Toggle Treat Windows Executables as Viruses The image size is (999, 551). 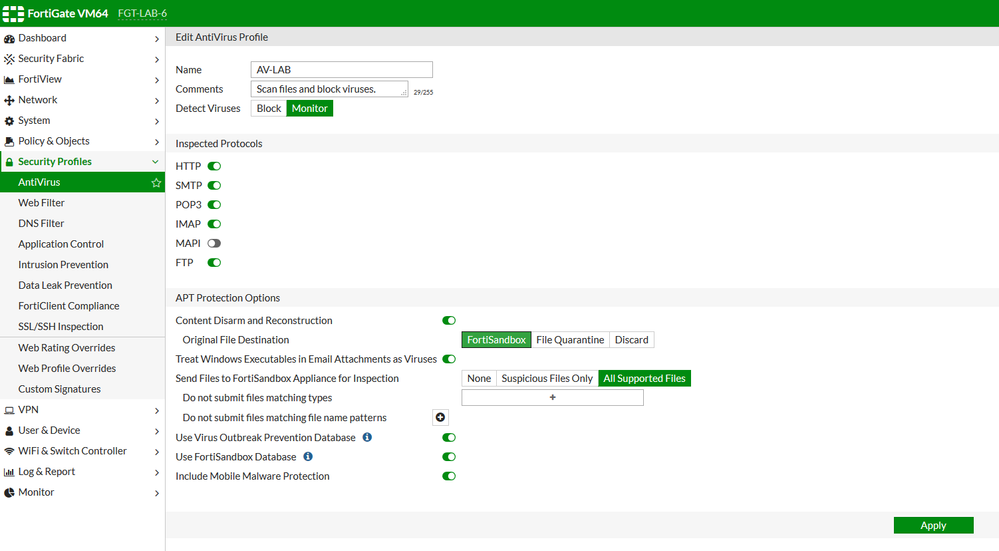449,359
